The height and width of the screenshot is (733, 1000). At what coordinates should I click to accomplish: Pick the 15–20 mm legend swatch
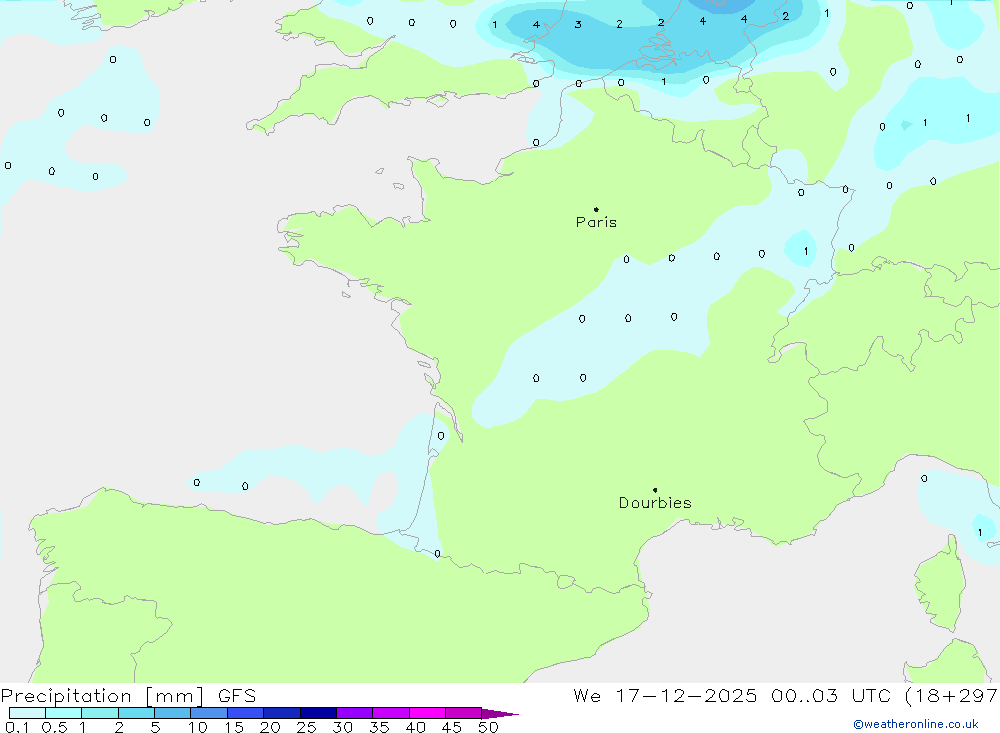coord(246,713)
